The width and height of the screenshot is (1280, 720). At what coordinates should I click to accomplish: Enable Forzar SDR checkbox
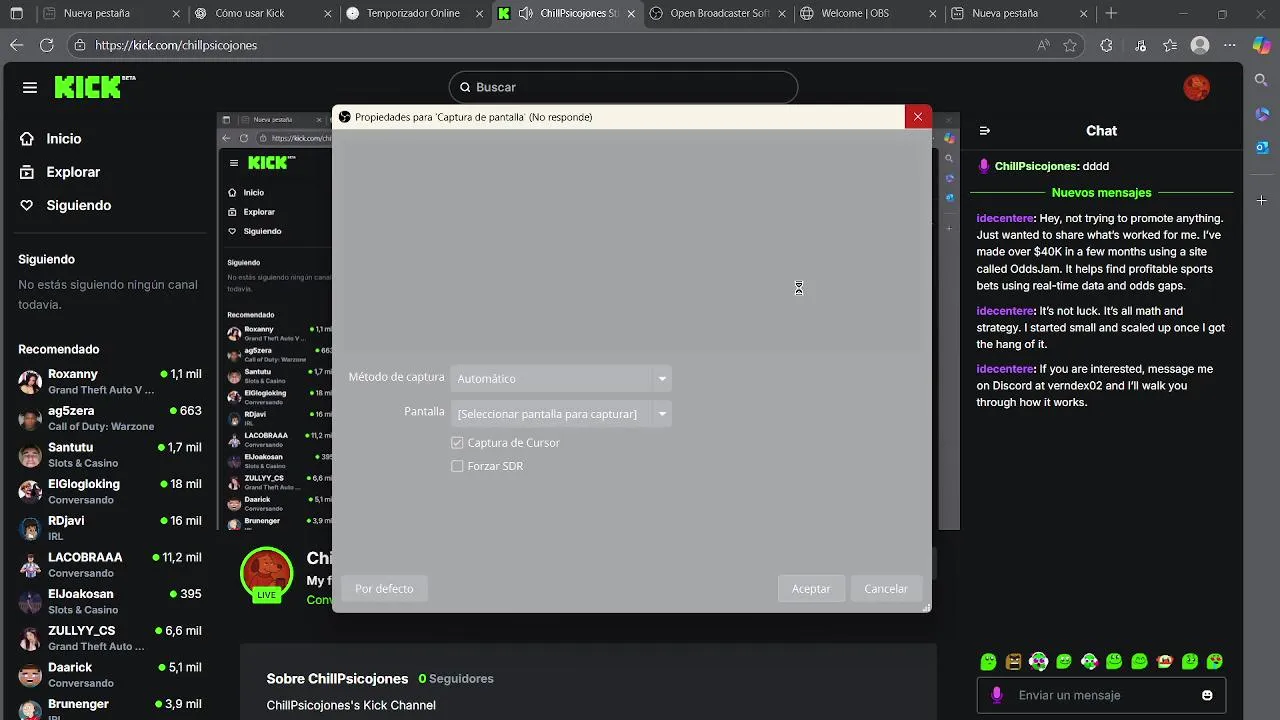(x=457, y=466)
